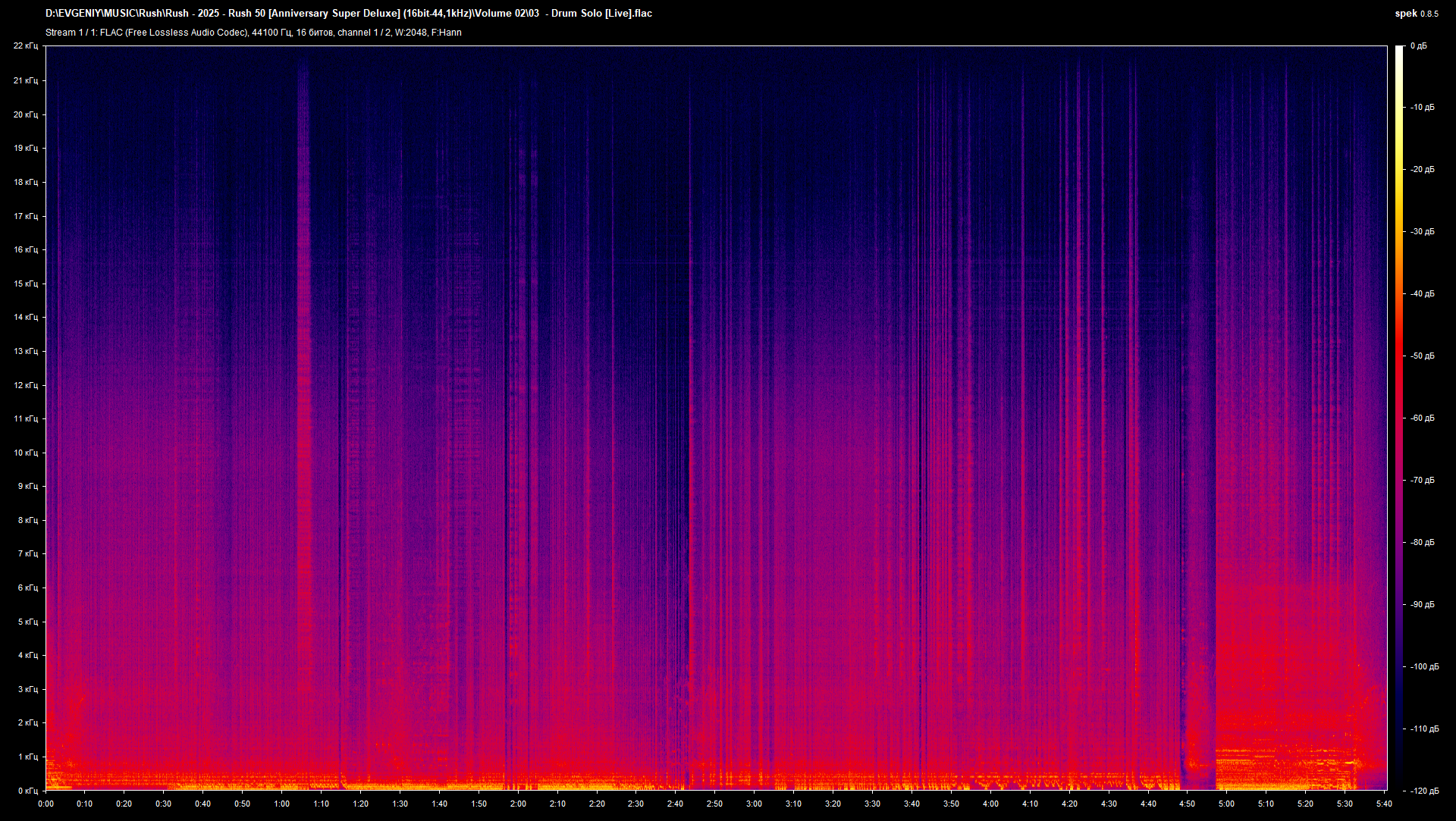Click the 5:40 time axis marker

pos(1384,804)
